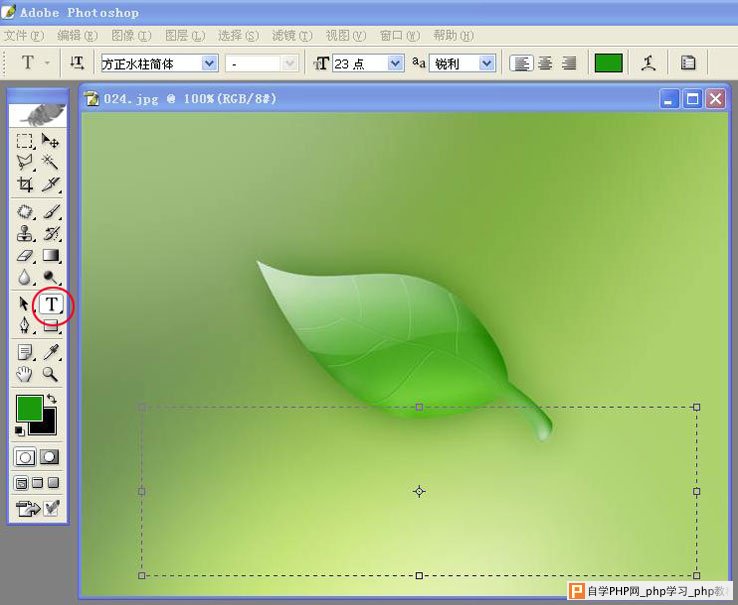Pick the Eyedropper tool
Image resolution: width=738 pixels, height=605 pixels.
tap(51, 352)
